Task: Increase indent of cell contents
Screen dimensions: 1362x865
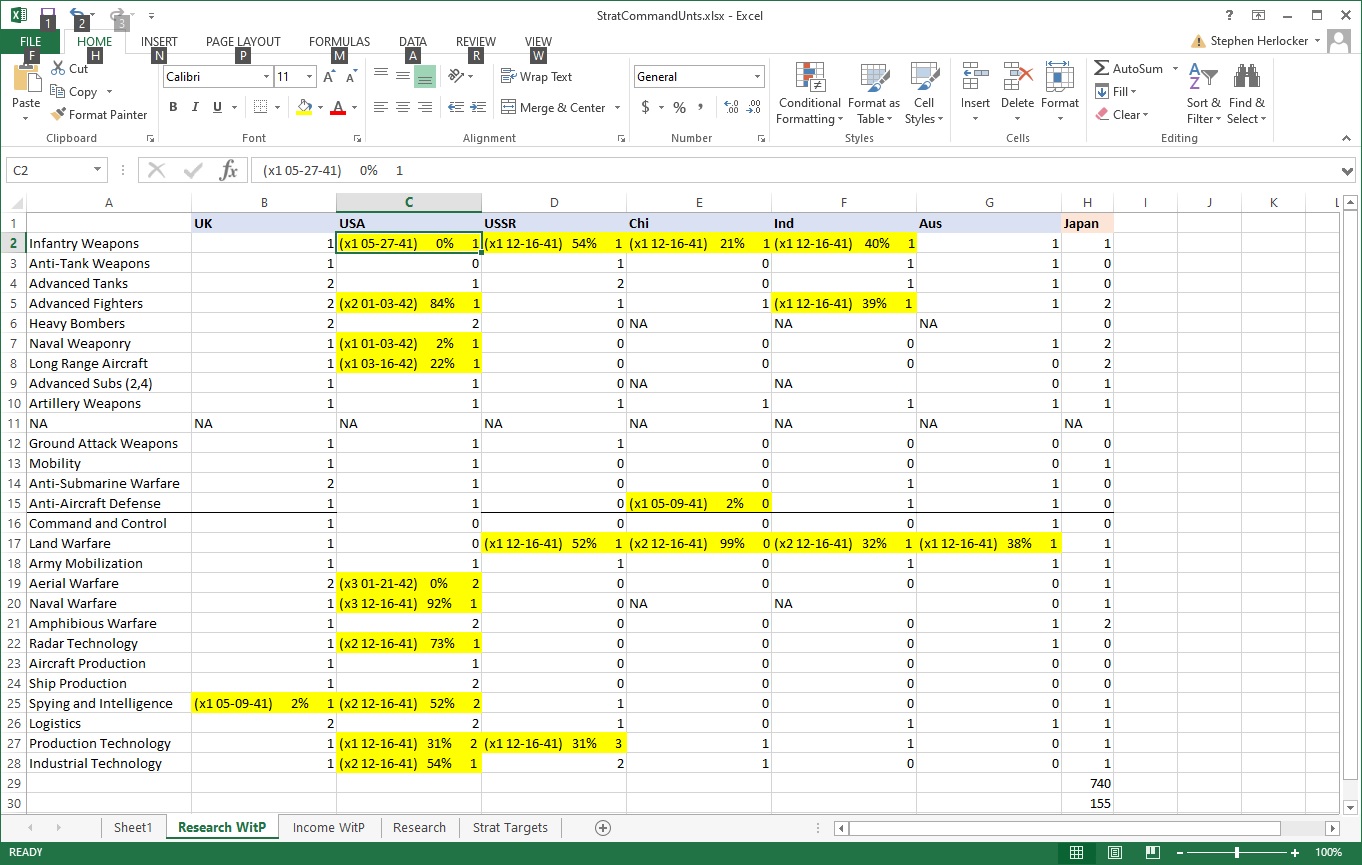Action: point(477,108)
